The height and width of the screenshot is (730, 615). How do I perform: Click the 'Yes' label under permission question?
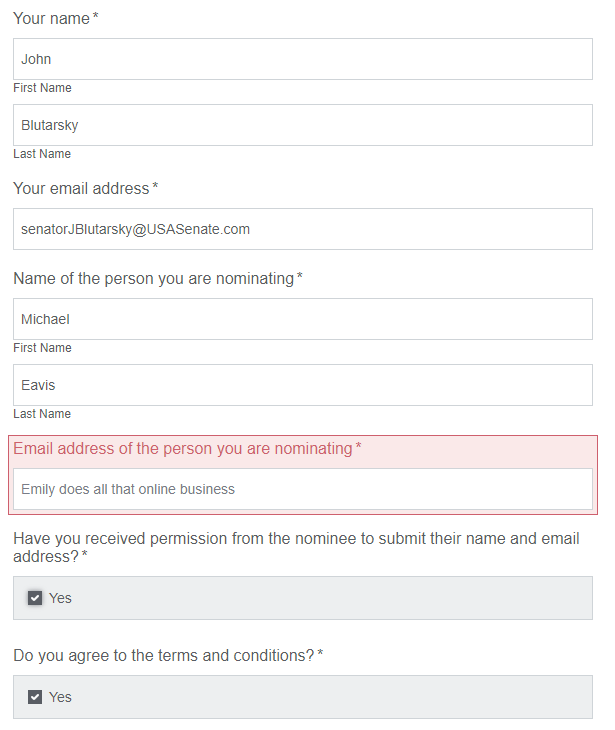click(x=60, y=598)
